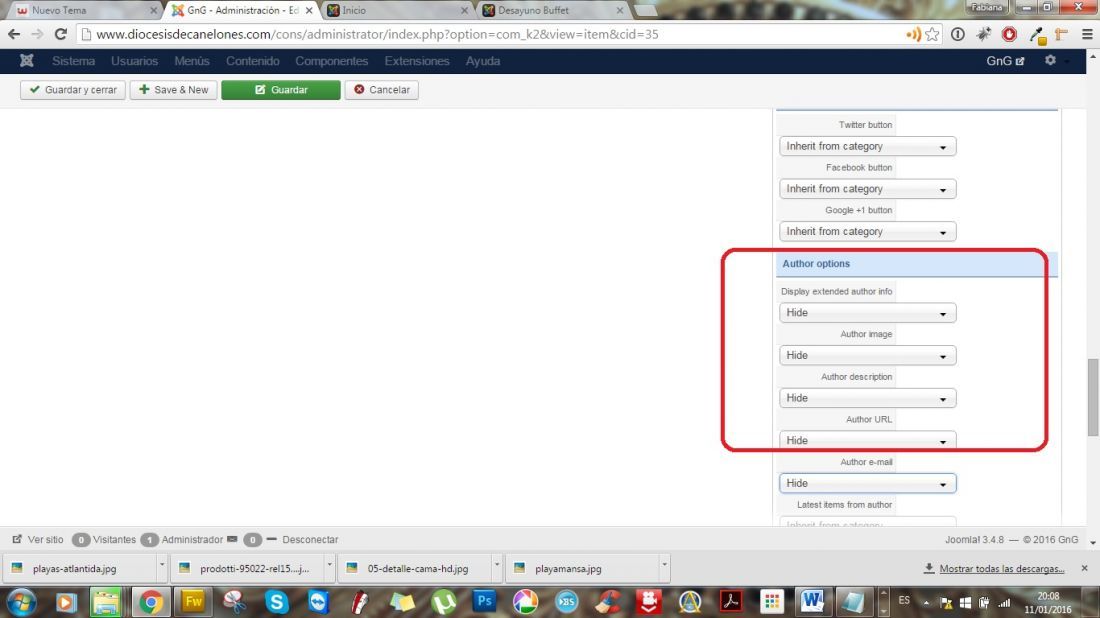Switch to the Inicio browser tab
Screen dimensions: 1100x618
(396, 11)
